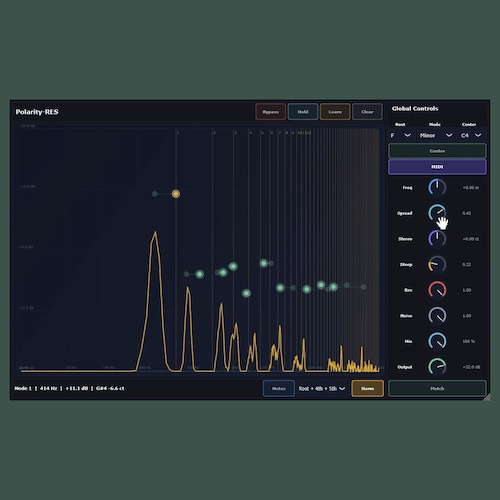Viewport: 500px width, 500px height.
Task: Open the Center octave dropdown showing C4
Action: 471,135
